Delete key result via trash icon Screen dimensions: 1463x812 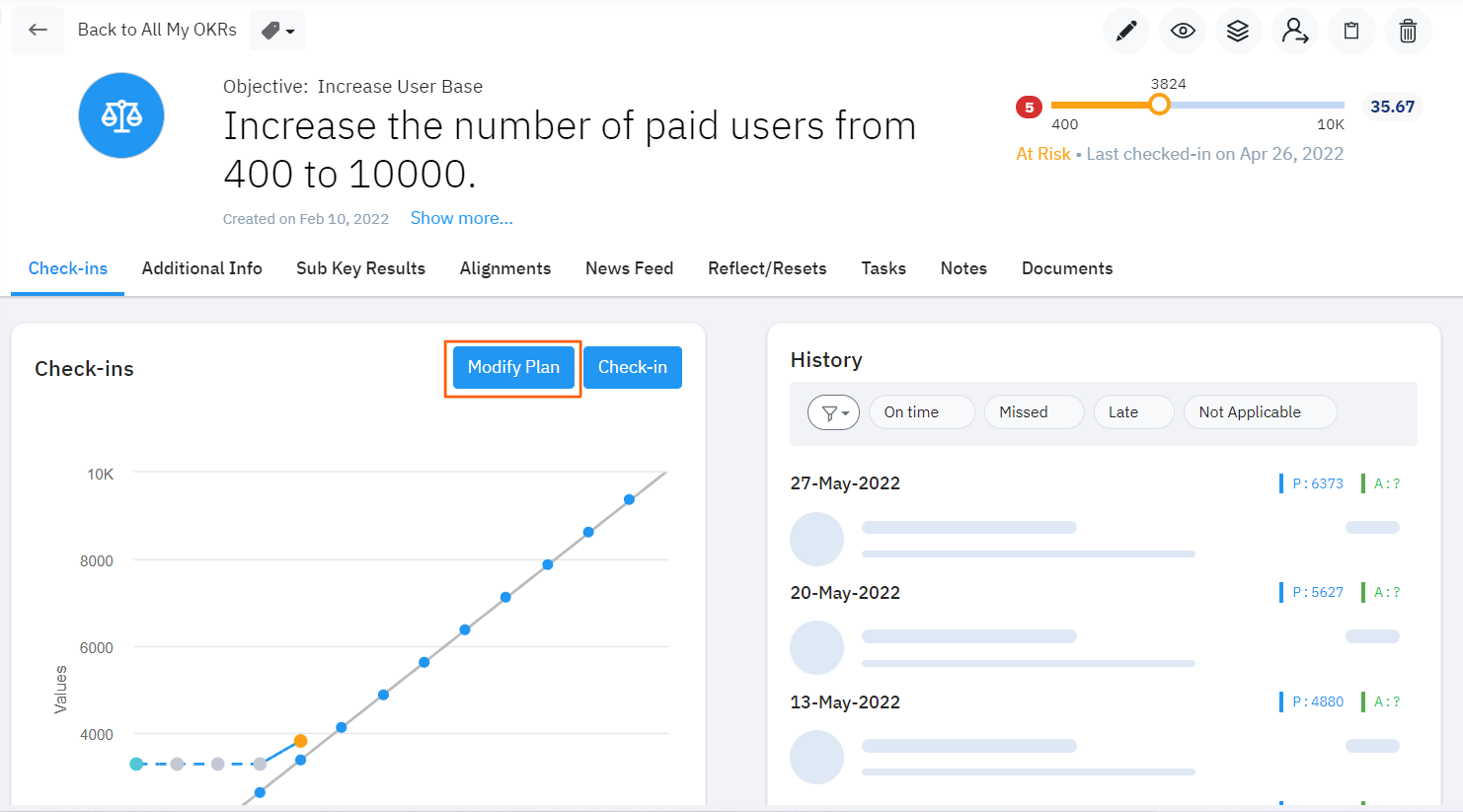pyautogui.click(x=1408, y=31)
